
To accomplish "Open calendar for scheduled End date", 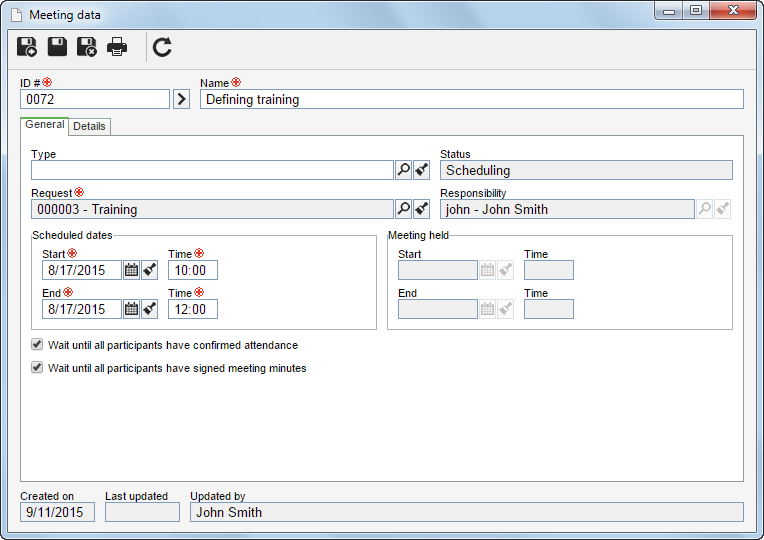I will (x=131, y=309).
